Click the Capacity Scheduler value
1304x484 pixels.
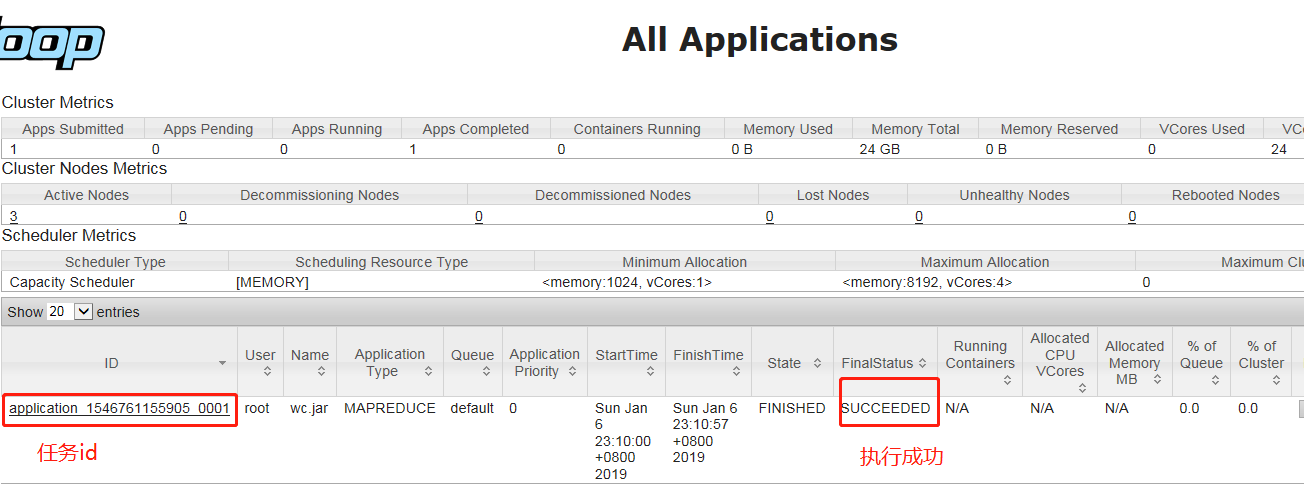point(72,282)
